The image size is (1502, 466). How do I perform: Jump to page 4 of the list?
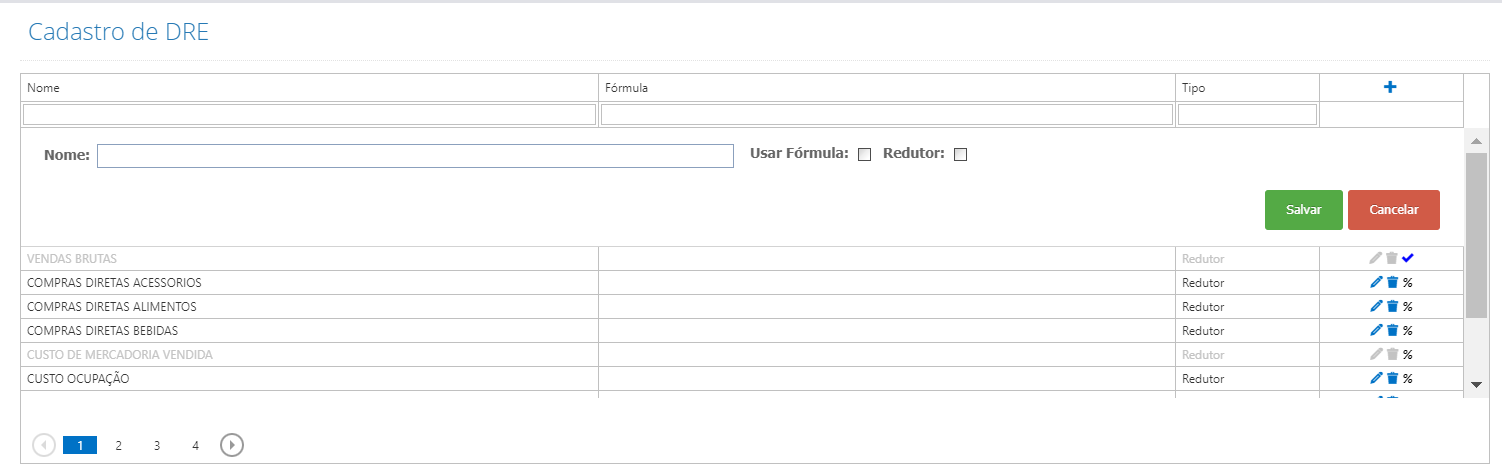[x=195, y=445]
